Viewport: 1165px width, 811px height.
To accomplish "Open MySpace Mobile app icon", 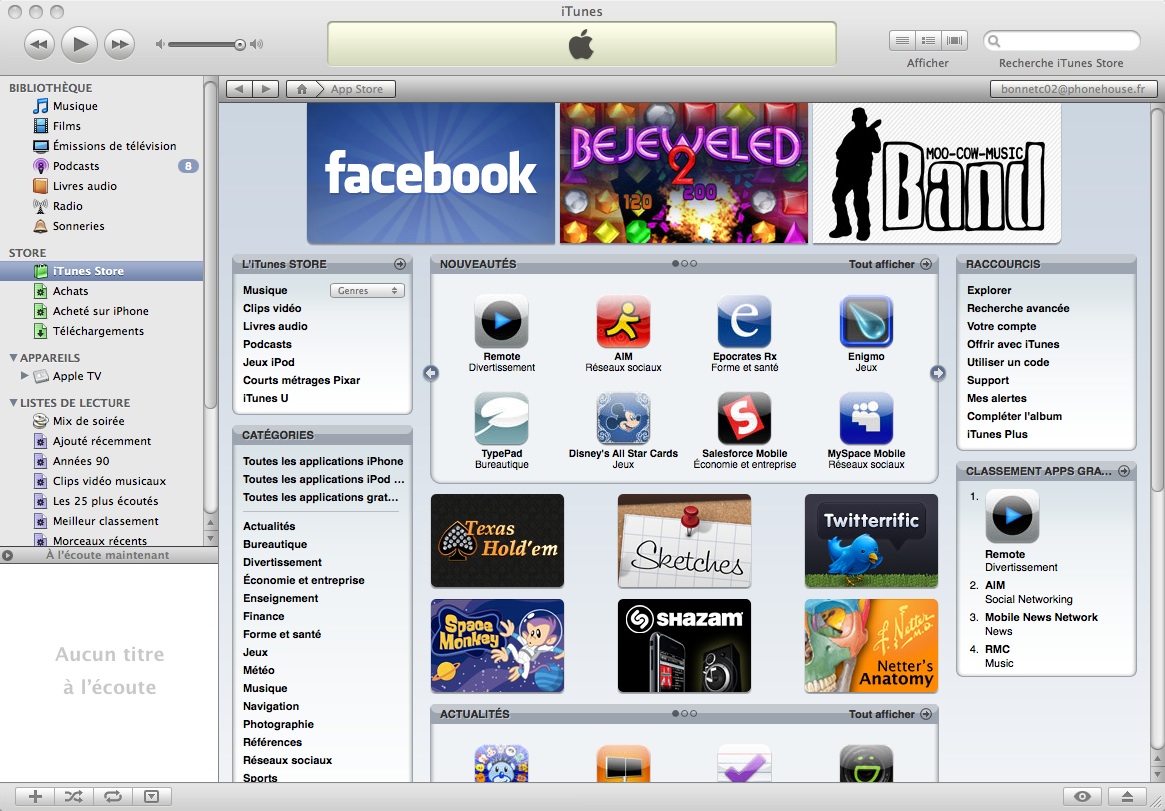I will pos(866,419).
